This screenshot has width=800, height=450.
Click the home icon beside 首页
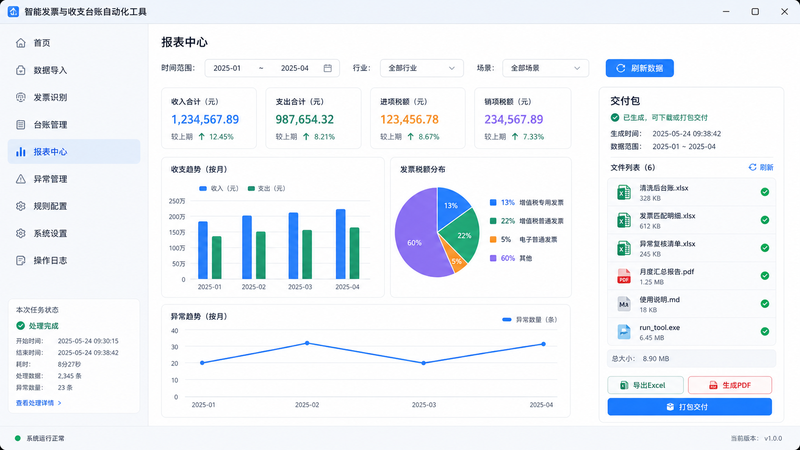[20, 43]
